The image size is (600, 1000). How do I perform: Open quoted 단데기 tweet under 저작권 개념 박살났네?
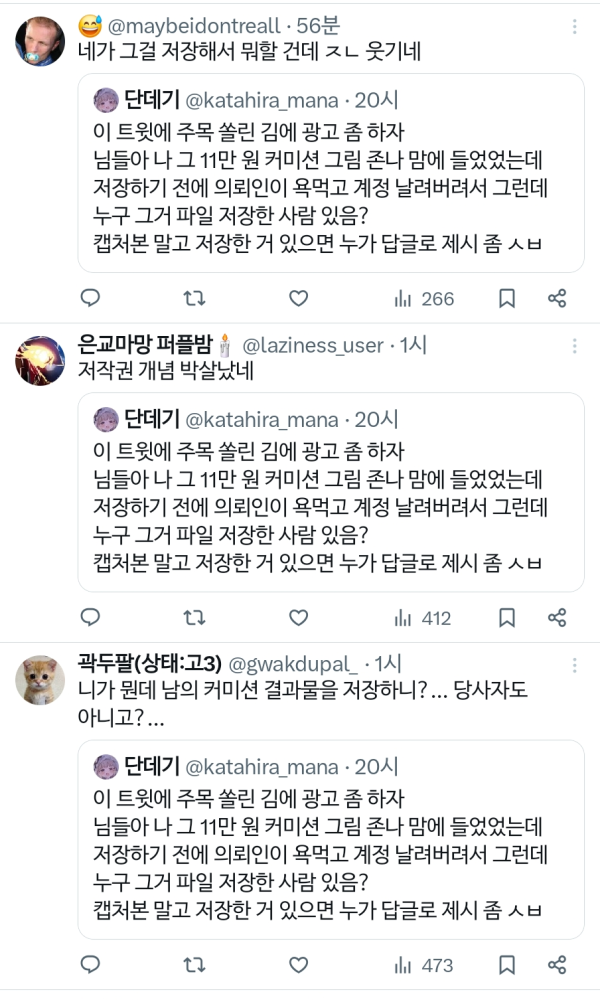[331, 492]
